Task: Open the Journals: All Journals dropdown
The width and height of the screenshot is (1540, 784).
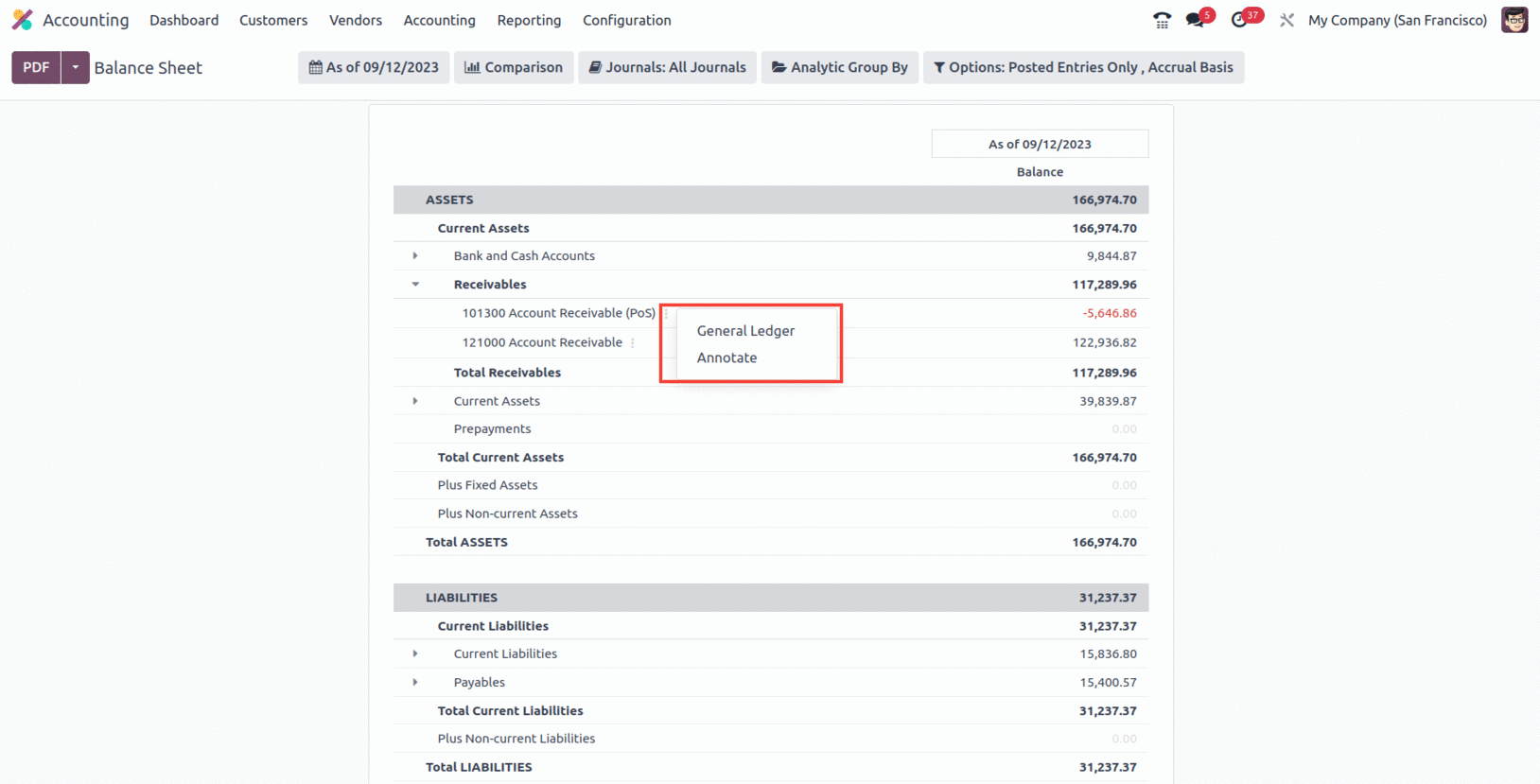Action: click(x=667, y=67)
